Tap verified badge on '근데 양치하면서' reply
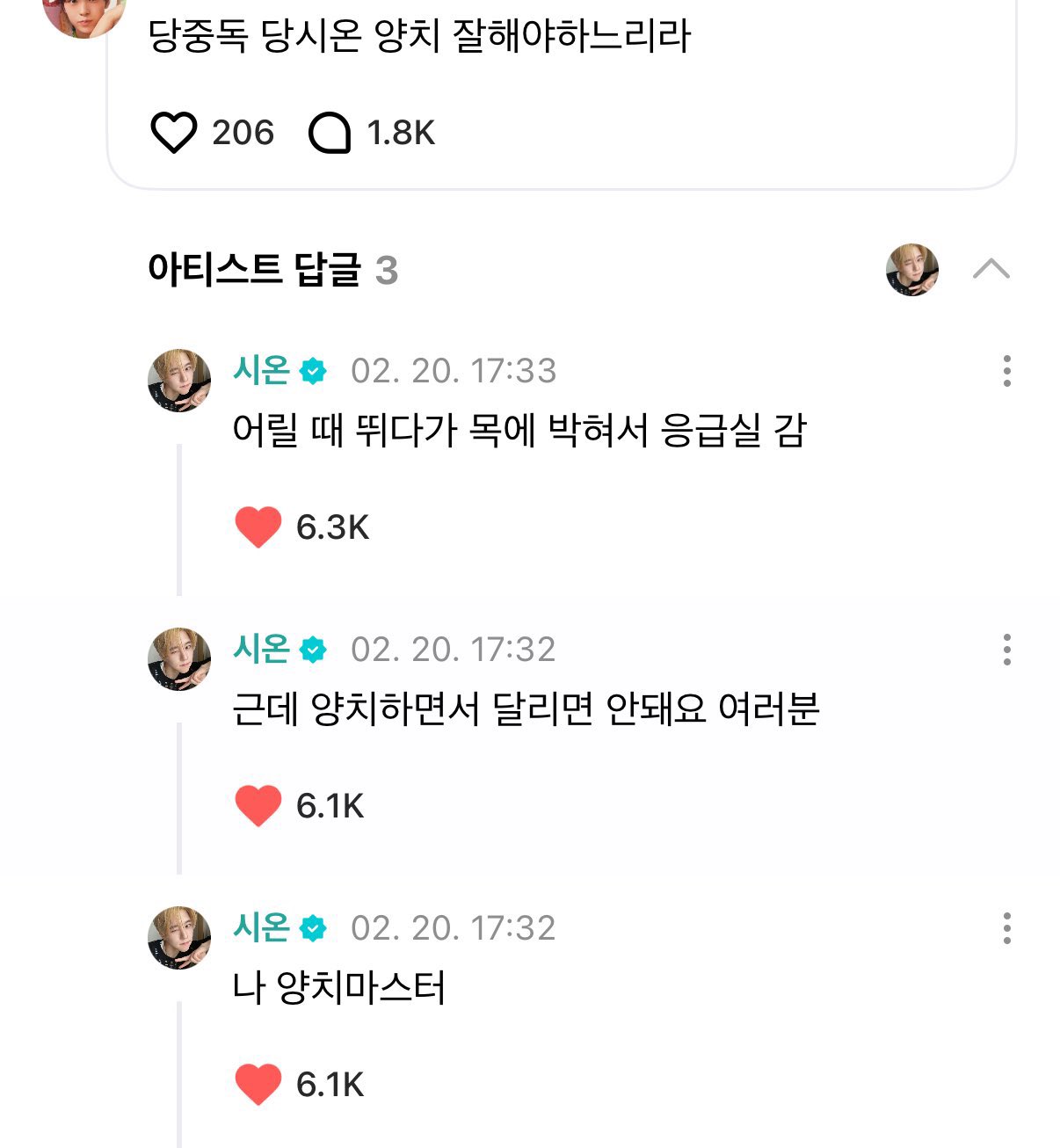 pyautogui.click(x=313, y=650)
